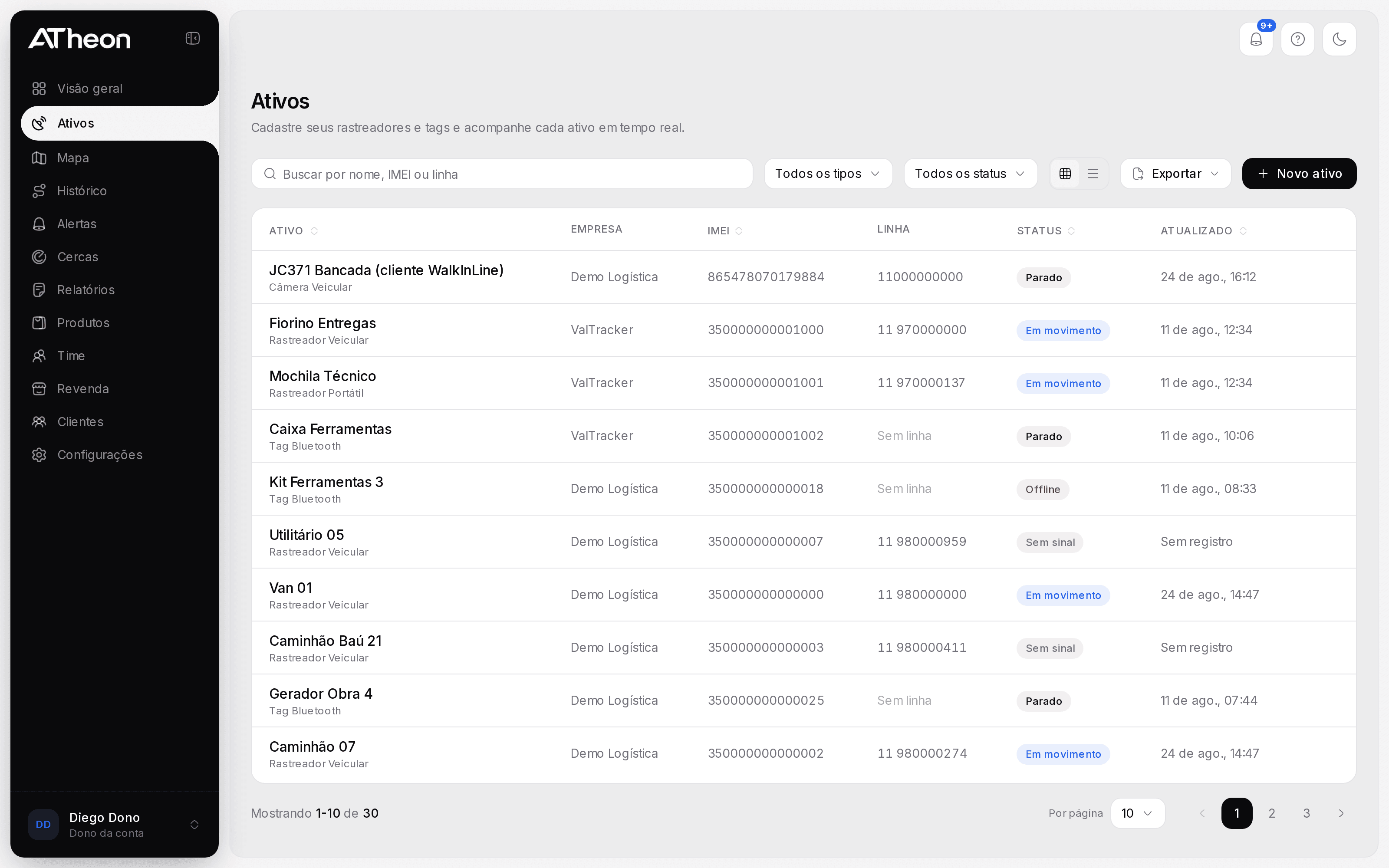Click the ATheon logo
This screenshot has width=1389, height=868.
click(79, 39)
